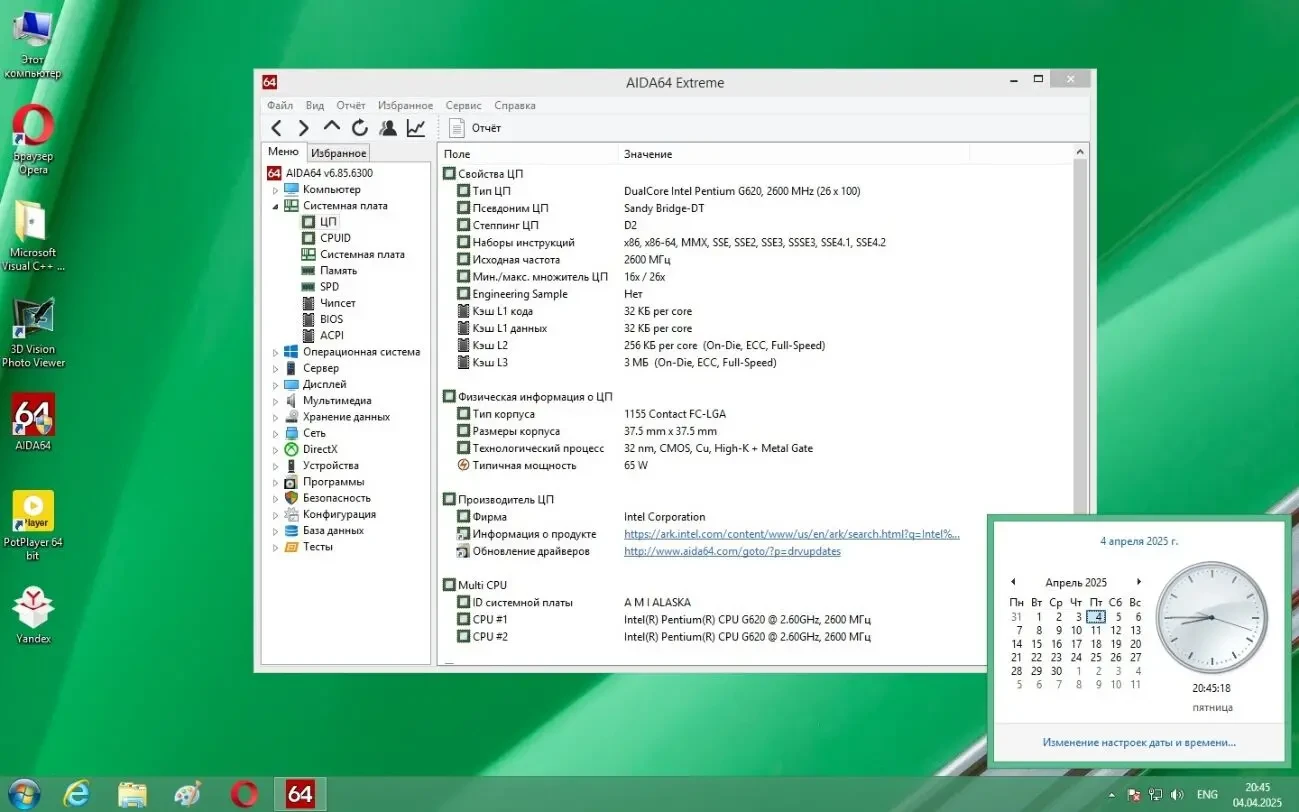Open the user information toolbar icon
Image resolution: width=1299 pixels, height=812 pixels.
coord(388,127)
